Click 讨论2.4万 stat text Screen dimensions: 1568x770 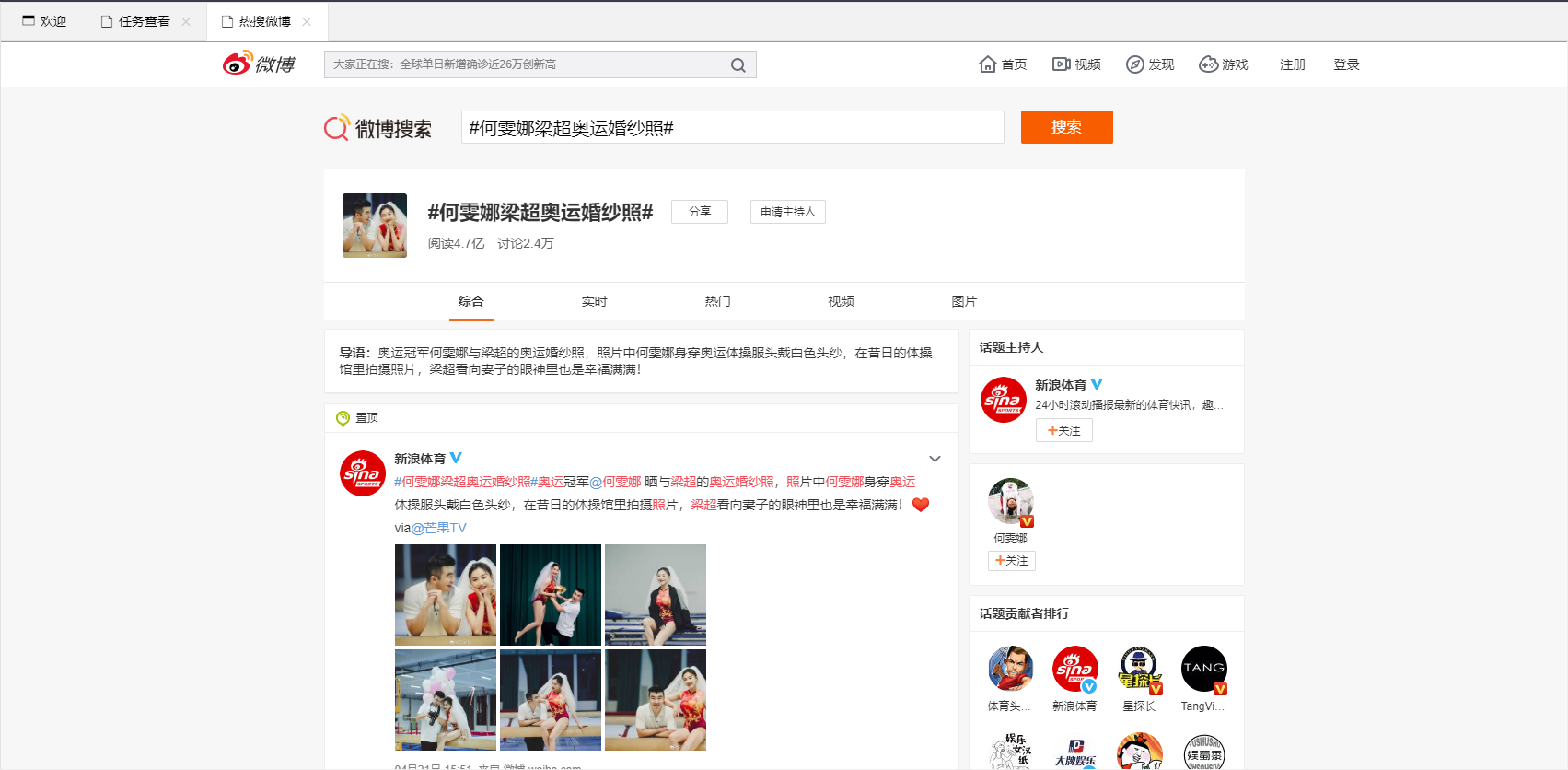coord(526,243)
